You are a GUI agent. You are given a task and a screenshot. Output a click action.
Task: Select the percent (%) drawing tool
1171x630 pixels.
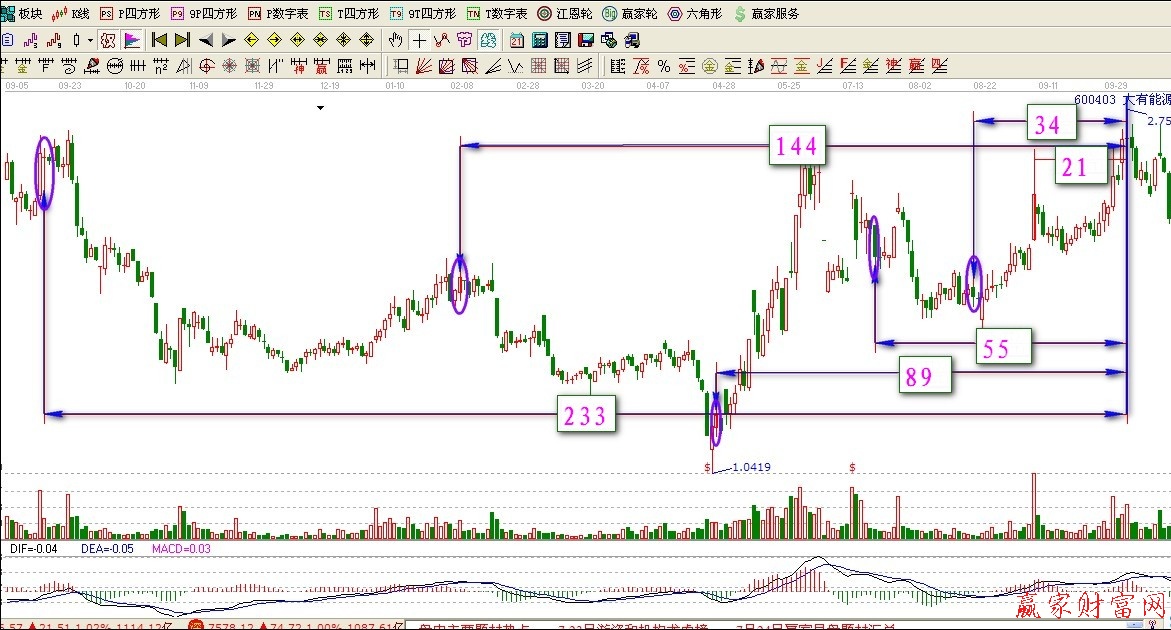664,66
